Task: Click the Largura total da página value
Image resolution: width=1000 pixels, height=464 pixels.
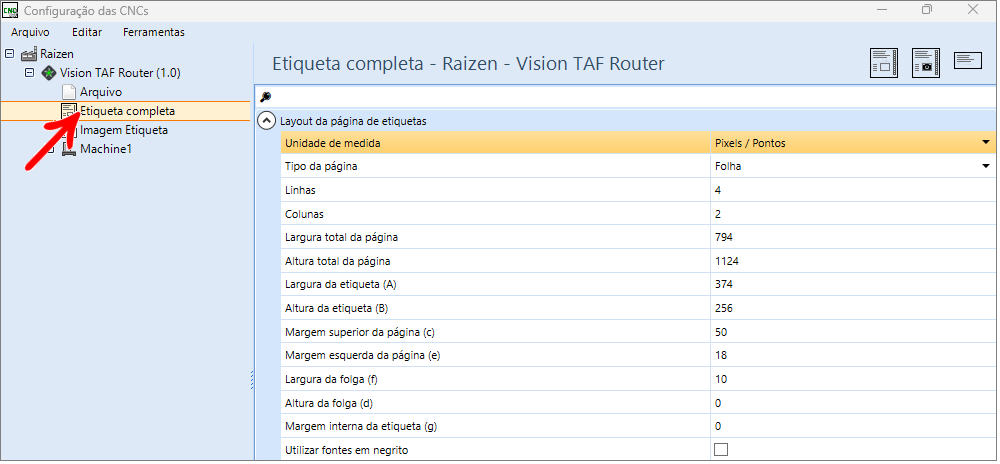Action: [850, 237]
